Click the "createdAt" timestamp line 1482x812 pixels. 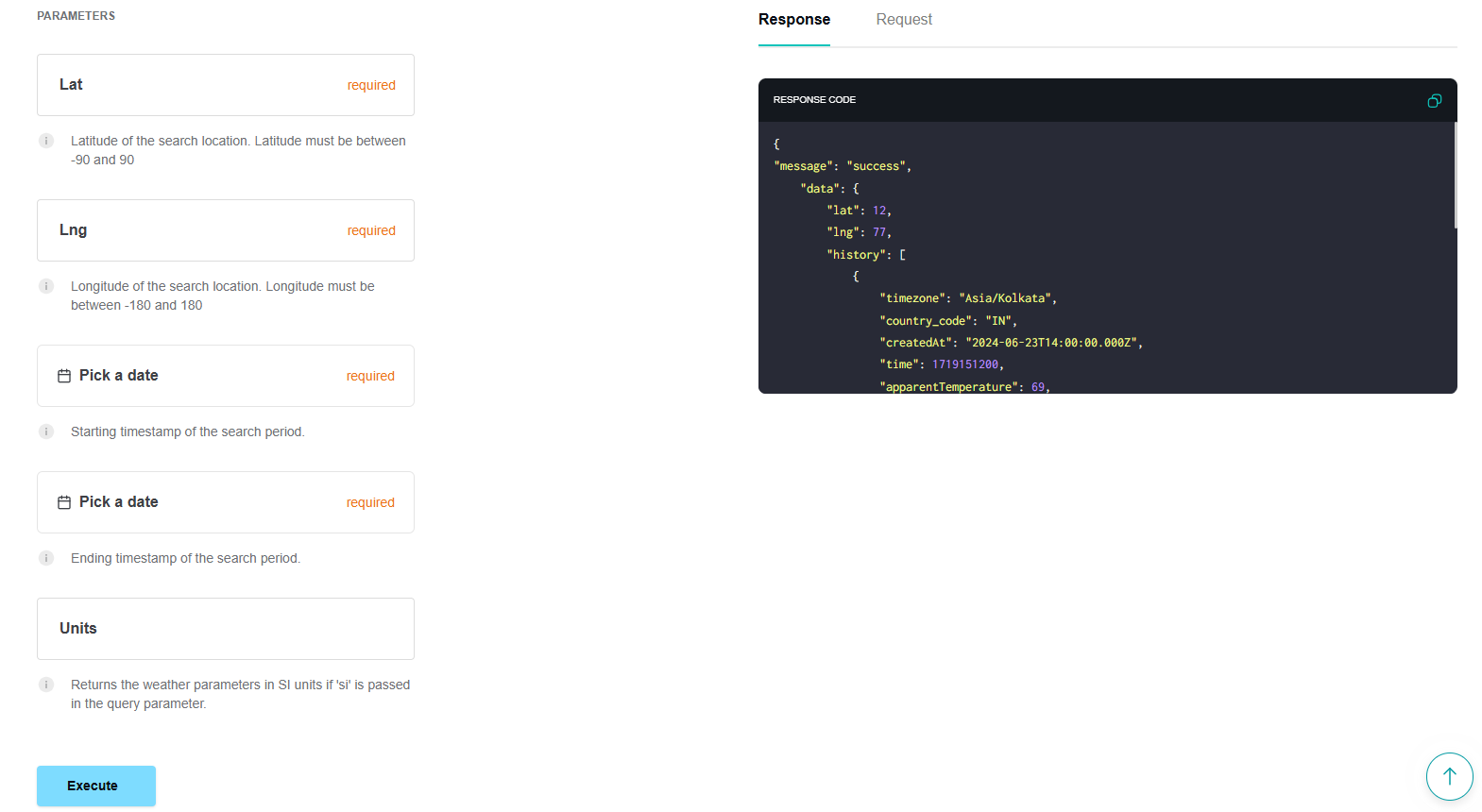point(1011,343)
